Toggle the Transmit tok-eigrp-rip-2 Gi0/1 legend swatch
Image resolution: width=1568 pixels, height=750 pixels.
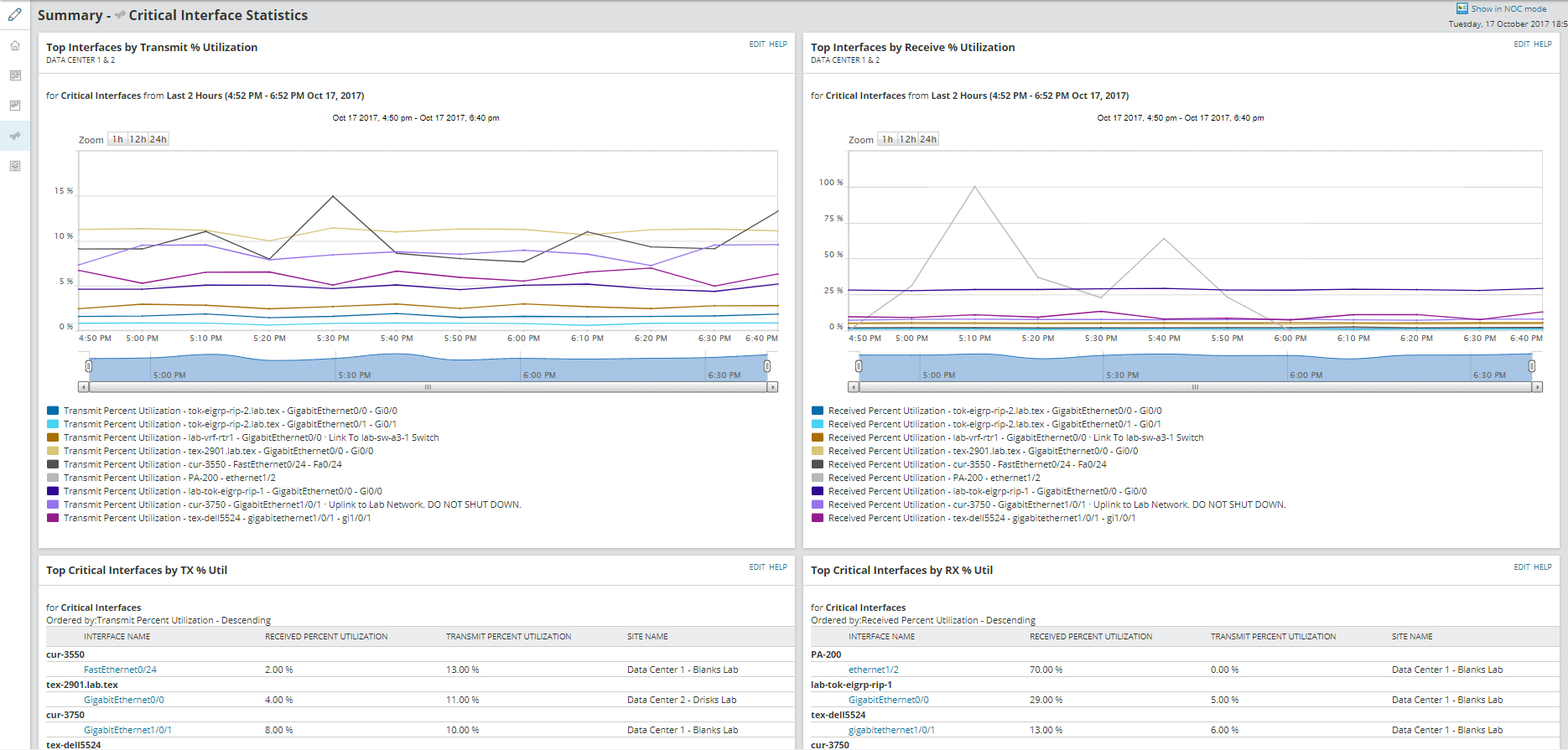coord(53,424)
